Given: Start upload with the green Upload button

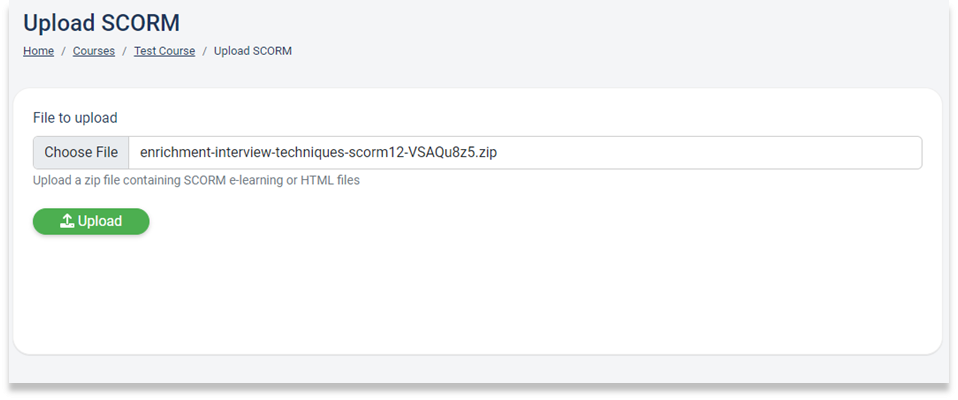Looking at the screenshot, I should click(x=91, y=221).
